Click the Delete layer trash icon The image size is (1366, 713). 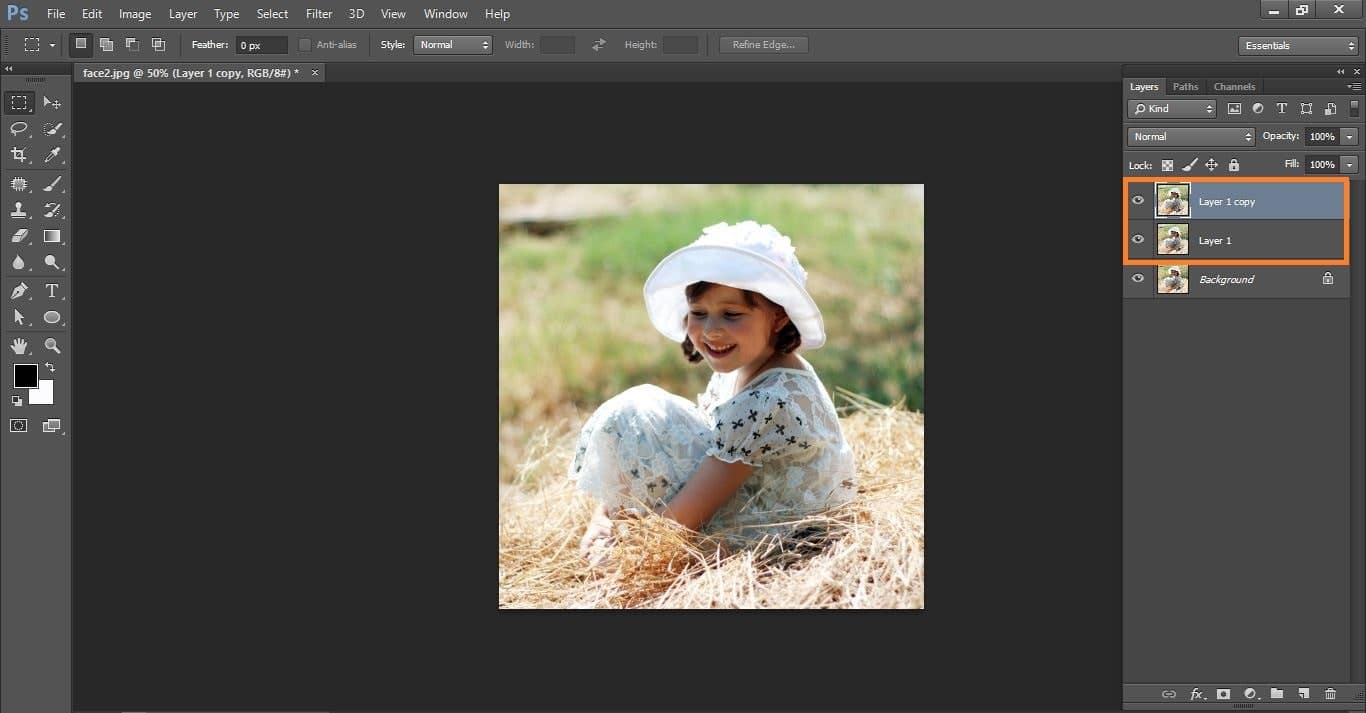(1330, 694)
